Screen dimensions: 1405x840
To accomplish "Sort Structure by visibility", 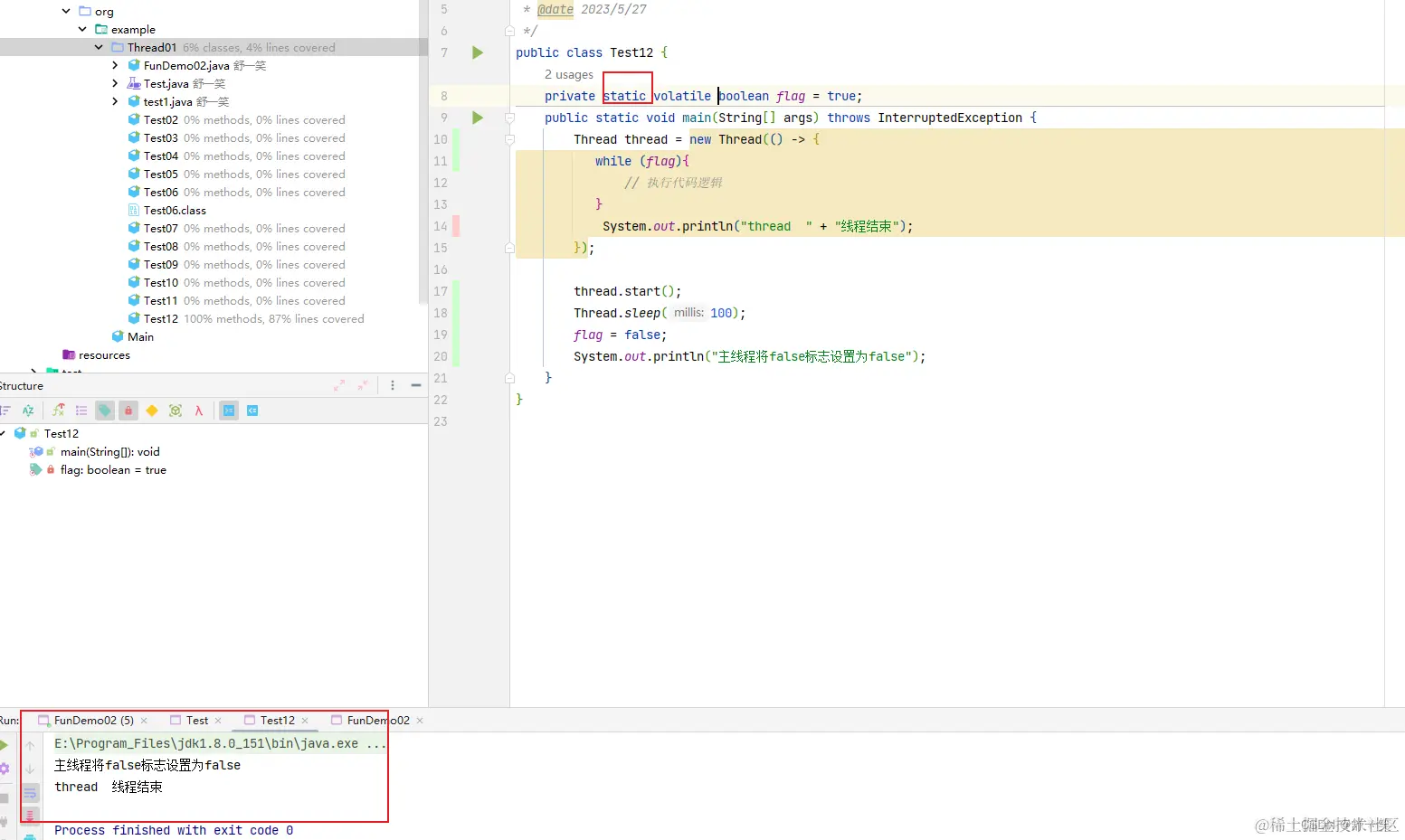I will pyautogui.click(x=5, y=411).
